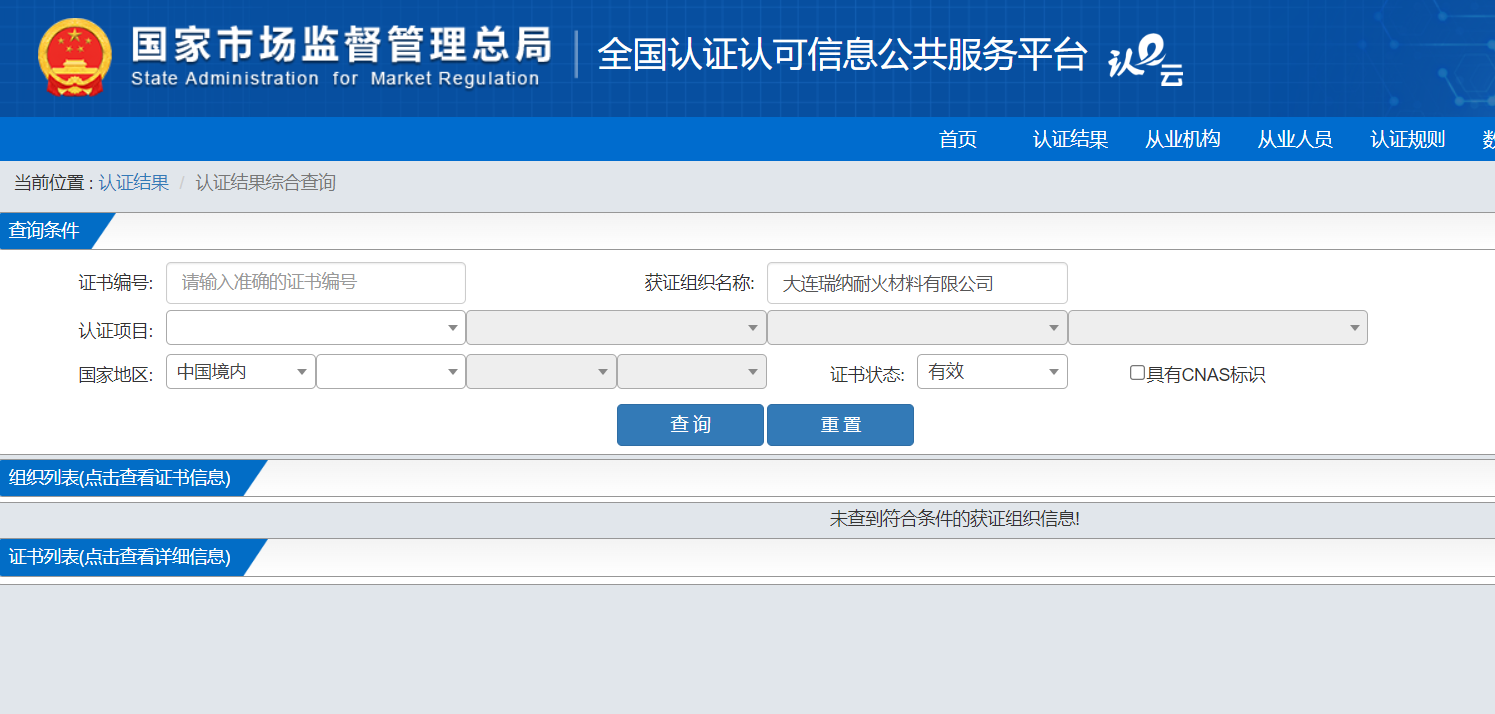
Task: Click the 查询 search button
Action: (690, 425)
